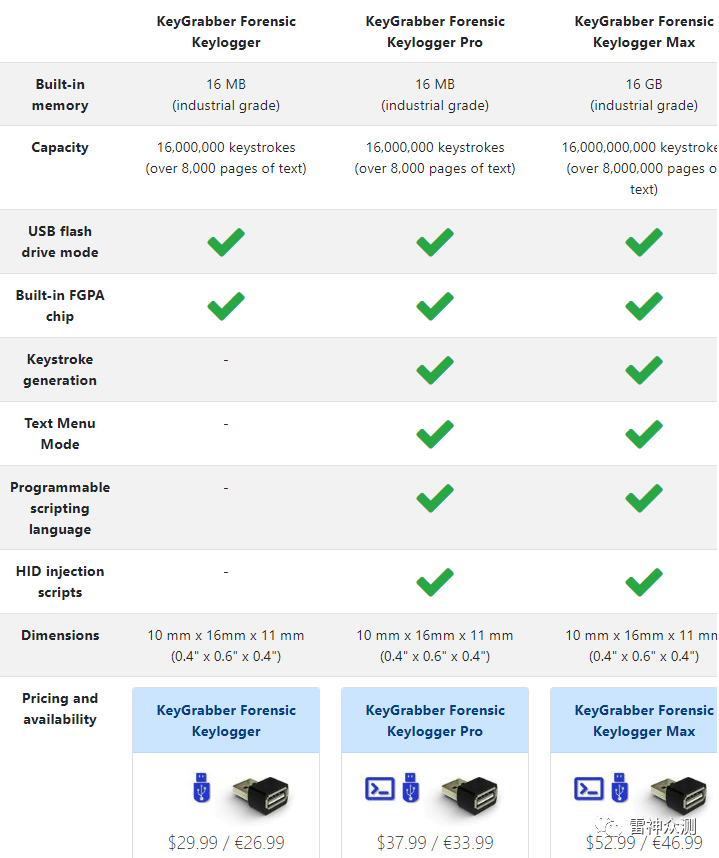Open the Keylogger Pro pricing card title
The height and width of the screenshot is (858, 719).
(435, 721)
